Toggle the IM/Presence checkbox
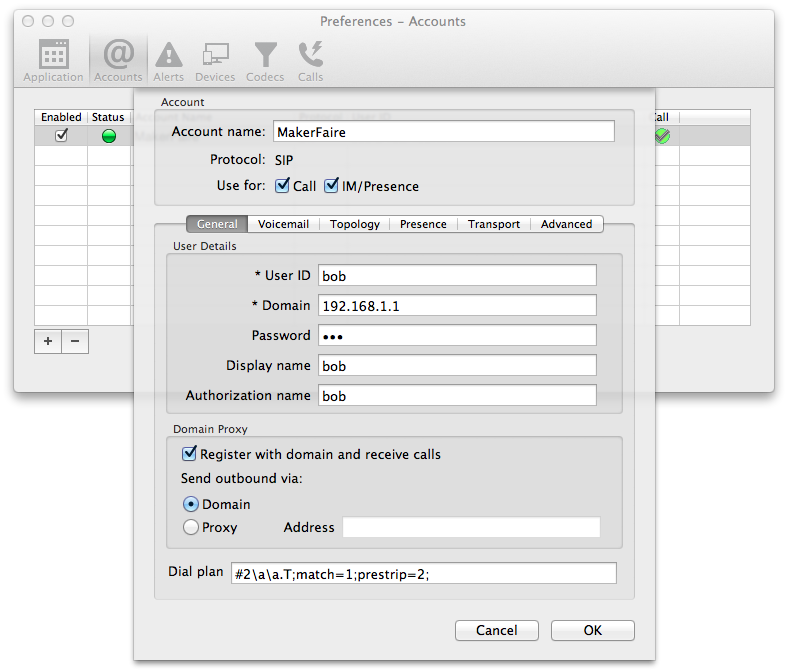Image resolution: width=788 pixels, height=671 pixels. pos(332,186)
